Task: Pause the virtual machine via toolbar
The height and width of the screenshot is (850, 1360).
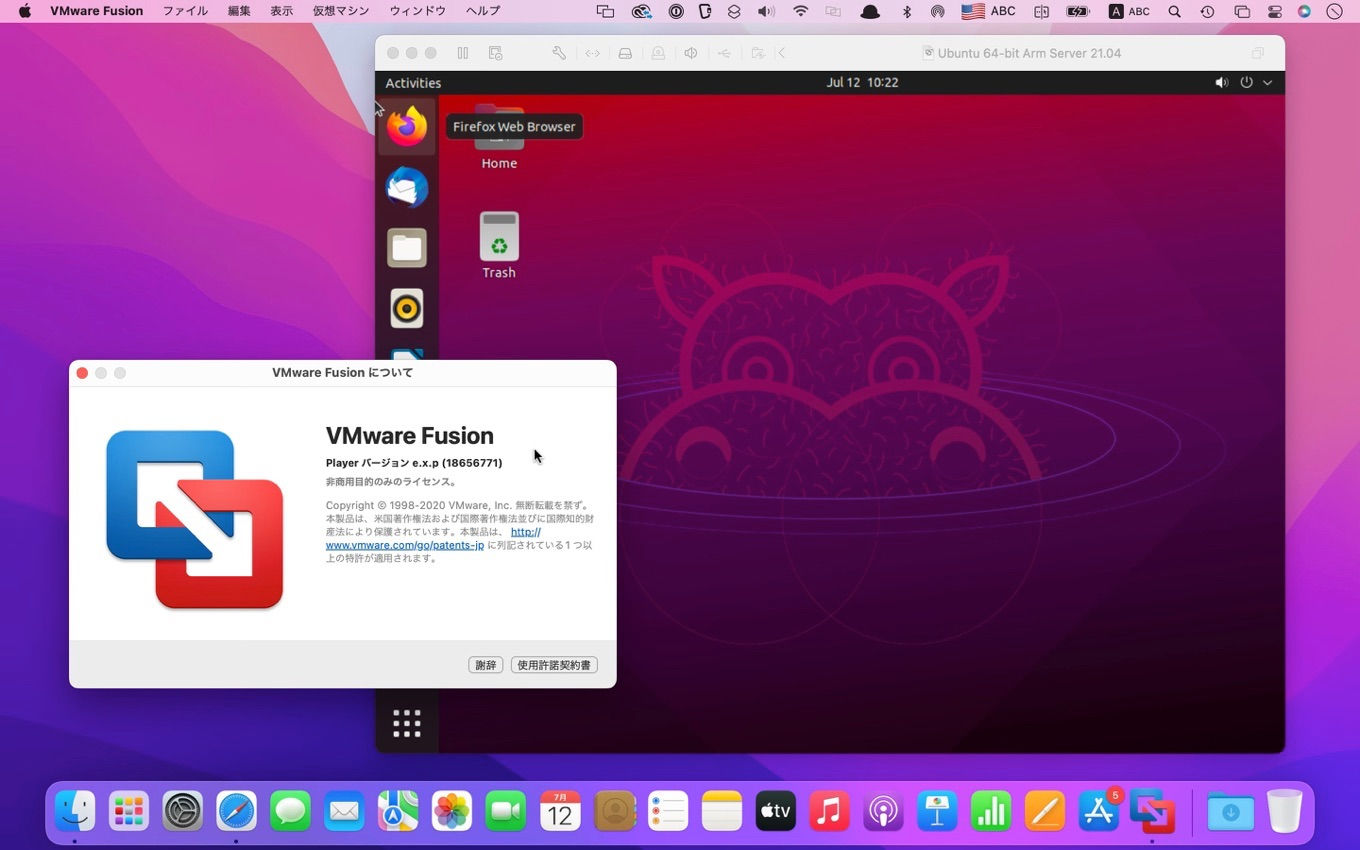Action: [462, 53]
